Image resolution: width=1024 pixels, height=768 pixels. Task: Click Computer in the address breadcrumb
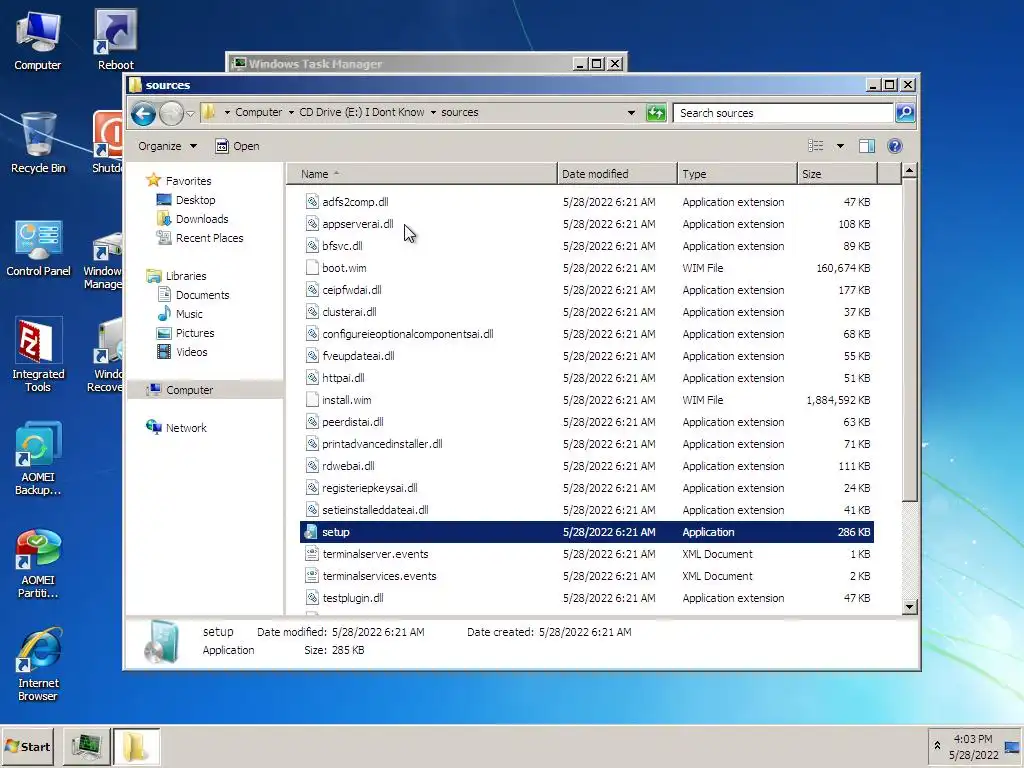point(259,112)
